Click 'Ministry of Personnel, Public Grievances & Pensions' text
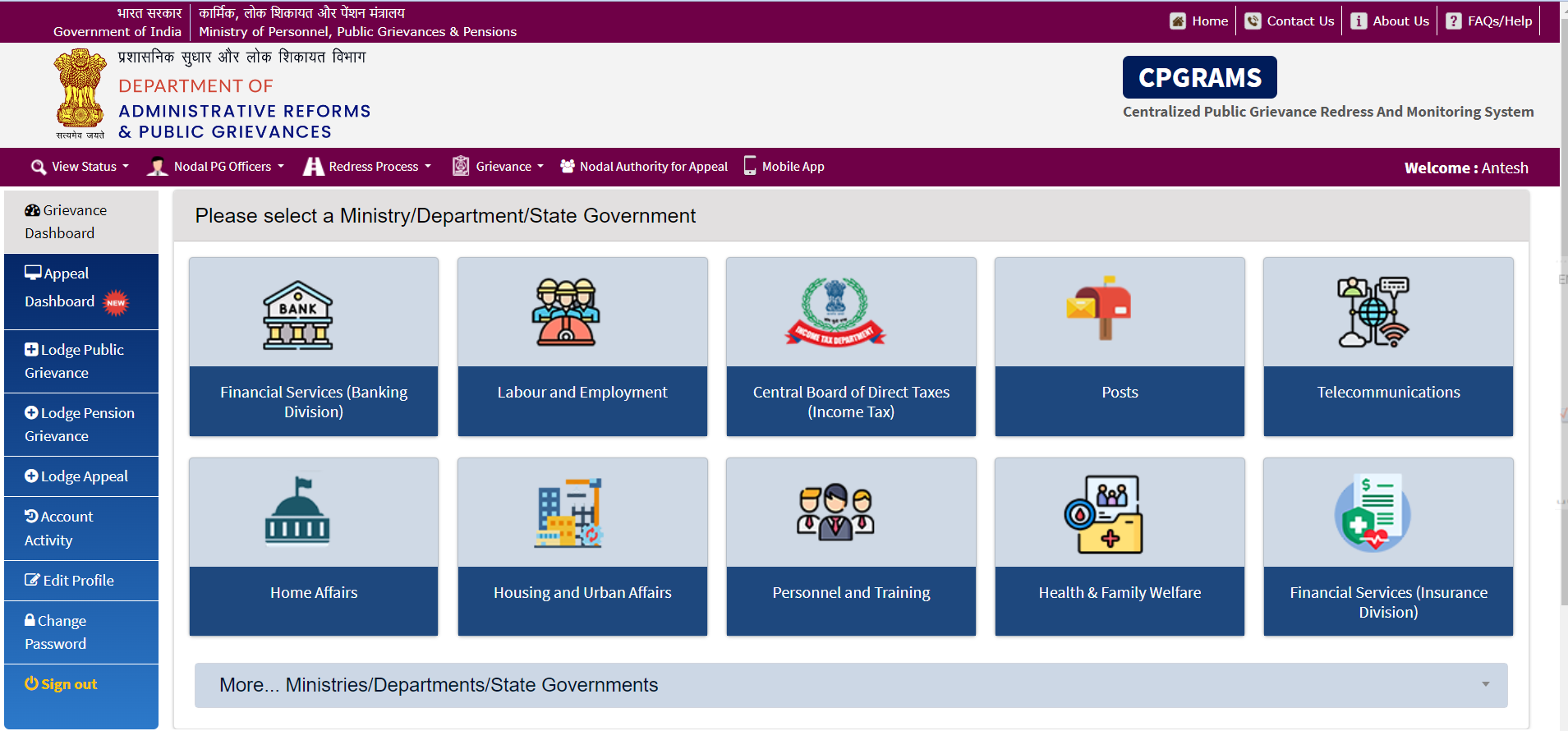 click(358, 31)
